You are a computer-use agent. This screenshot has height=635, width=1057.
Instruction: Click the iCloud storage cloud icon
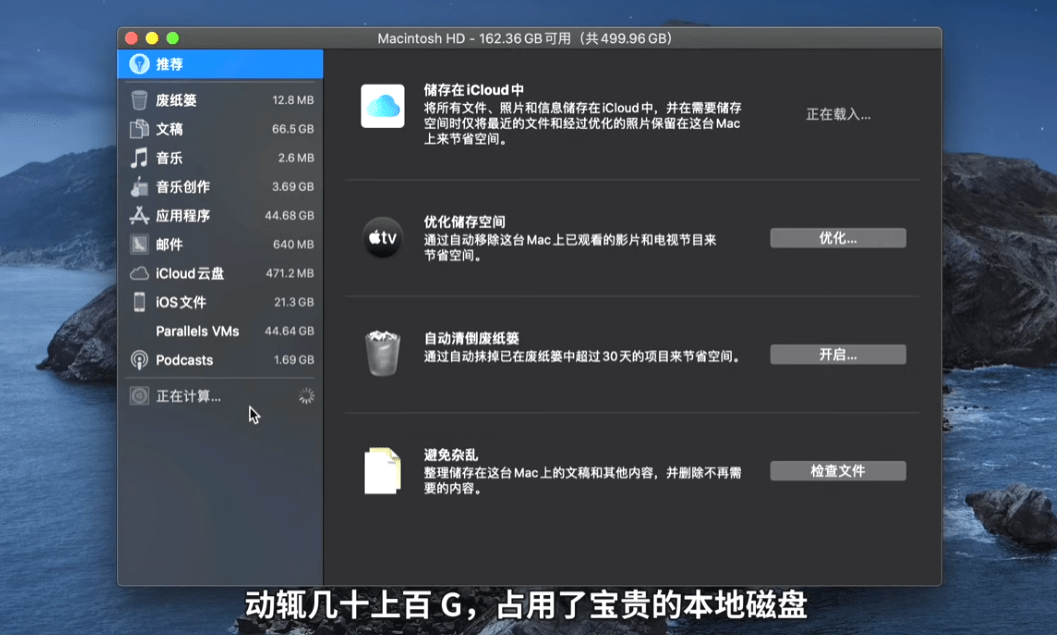click(382, 106)
